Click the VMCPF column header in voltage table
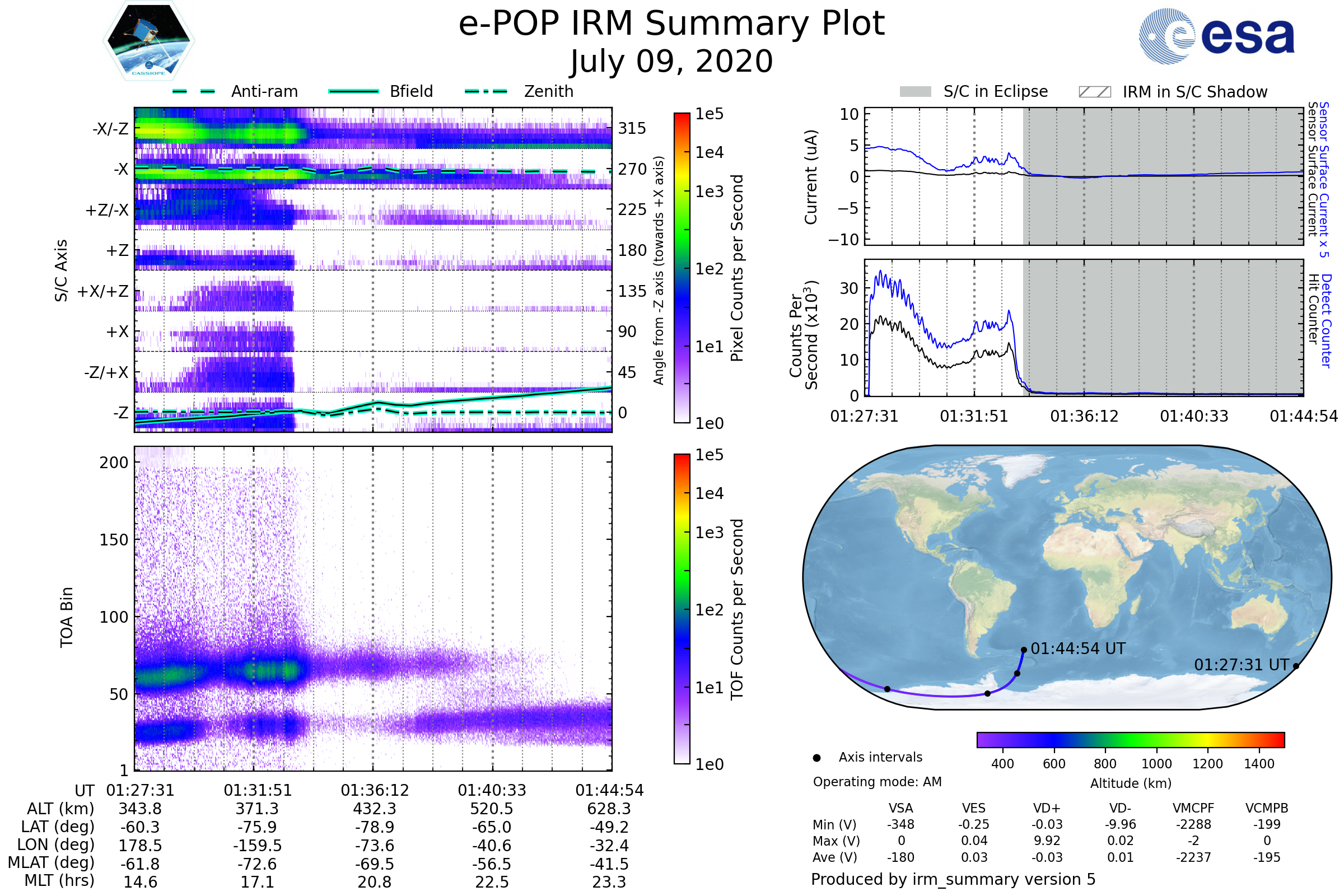The height and width of the screenshot is (896, 1344). [1193, 808]
